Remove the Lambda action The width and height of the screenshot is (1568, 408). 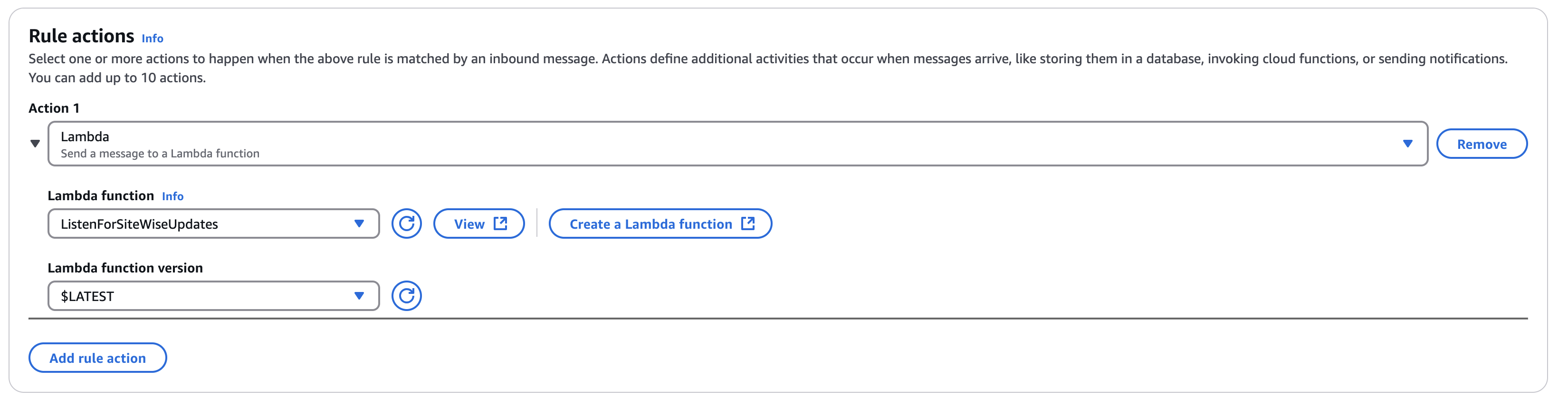click(x=1482, y=144)
